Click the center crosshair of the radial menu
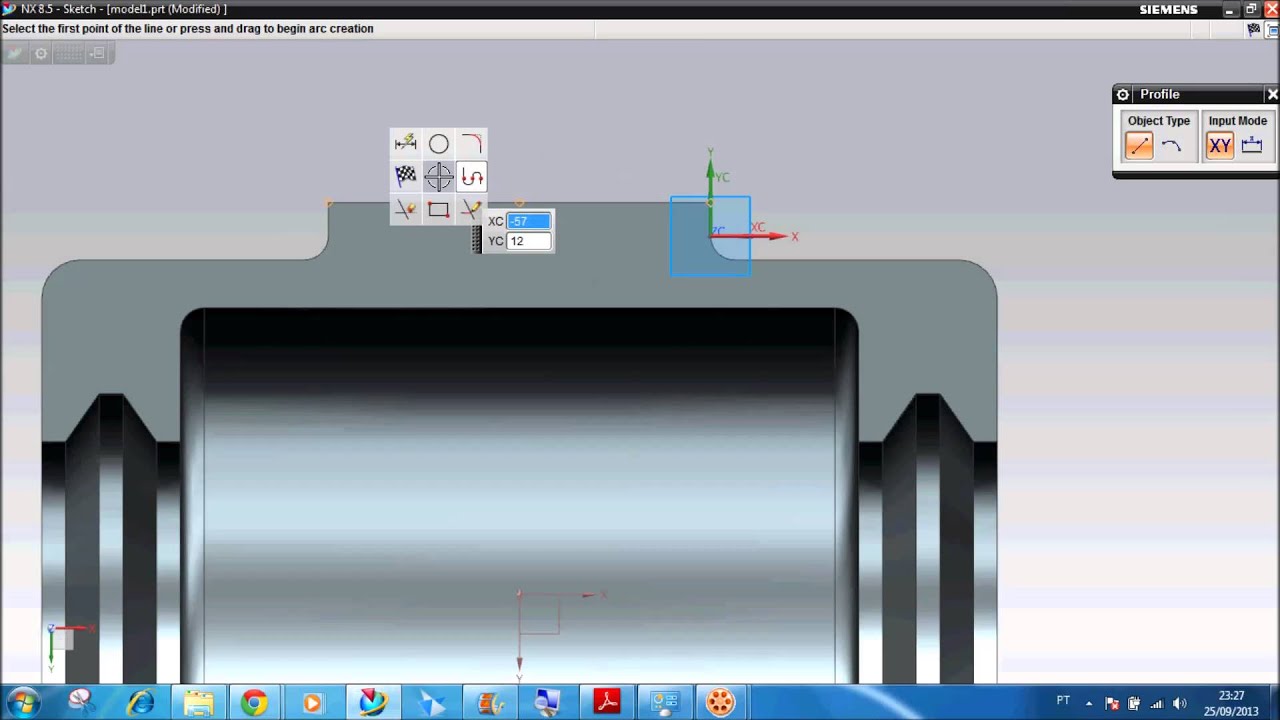 tap(438, 177)
